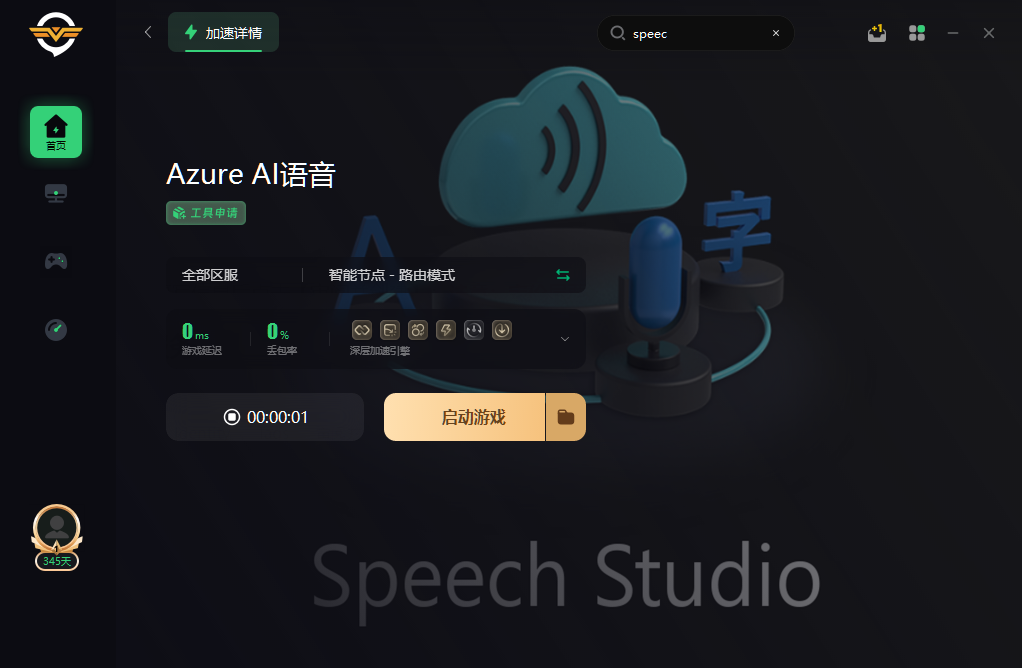Click the Azure AI语音 title

[251, 175]
